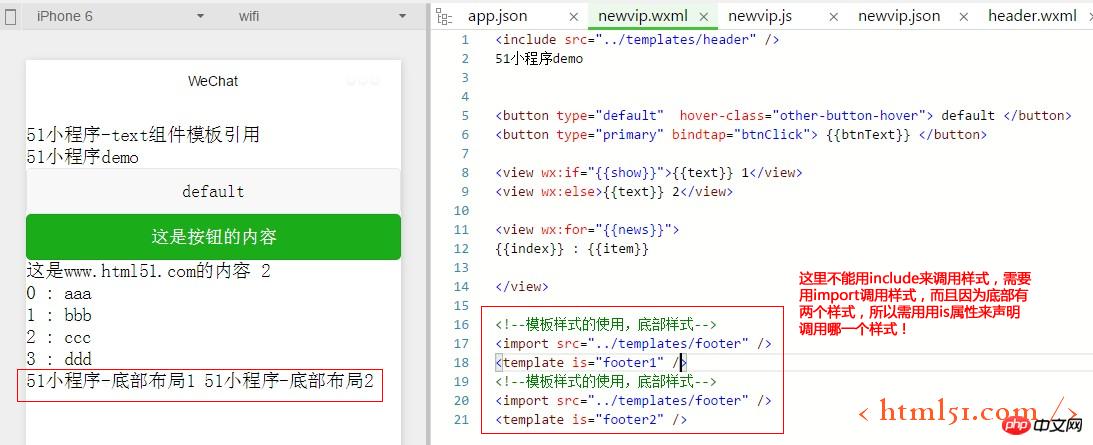Image resolution: width=1093 pixels, height=445 pixels.
Task: Close the newvip.json tab
Action: tap(963, 16)
